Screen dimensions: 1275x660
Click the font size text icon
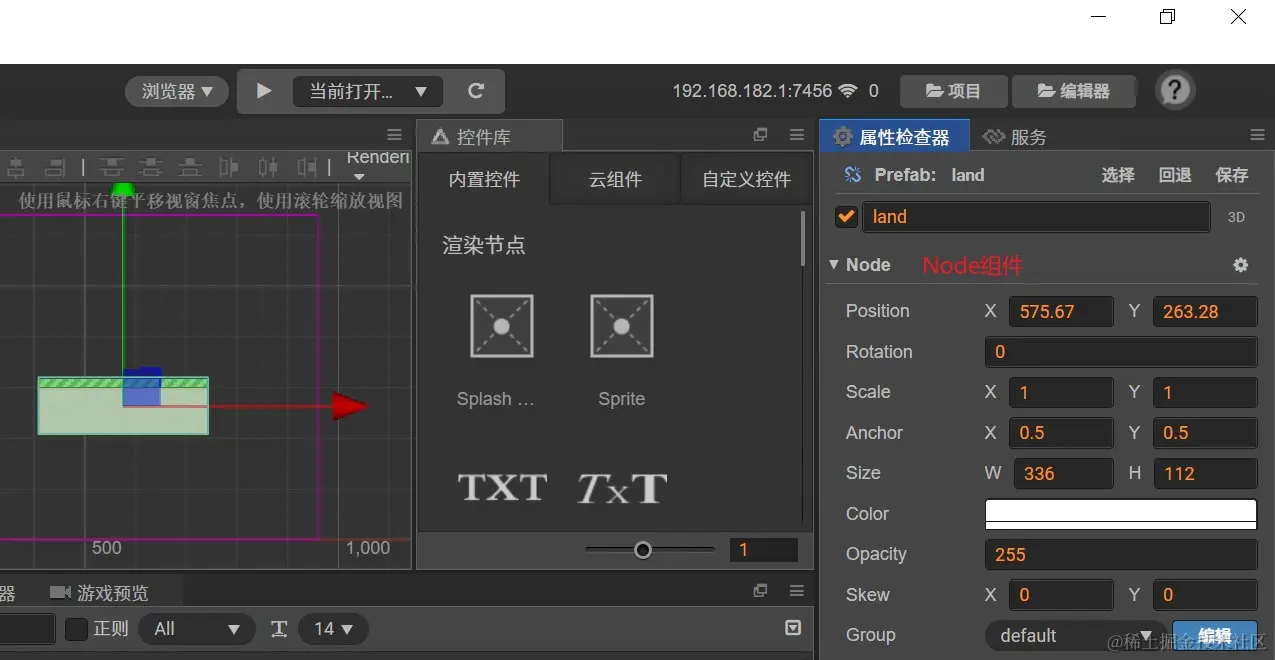click(x=279, y=629)
